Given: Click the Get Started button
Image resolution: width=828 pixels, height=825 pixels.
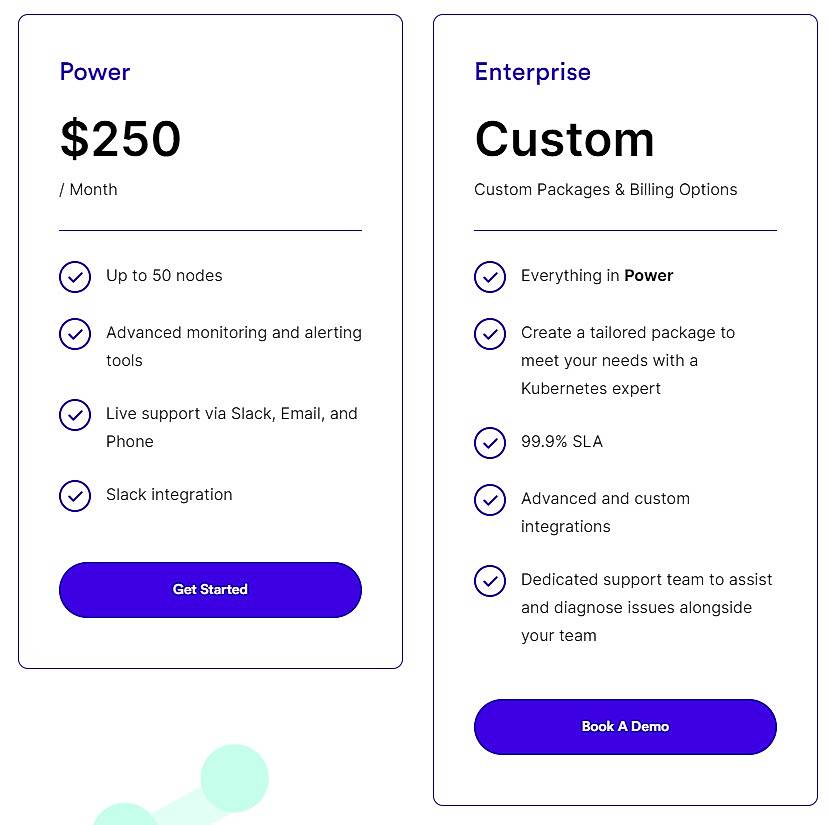Looking at the screenshot, I should pos(210,590).
